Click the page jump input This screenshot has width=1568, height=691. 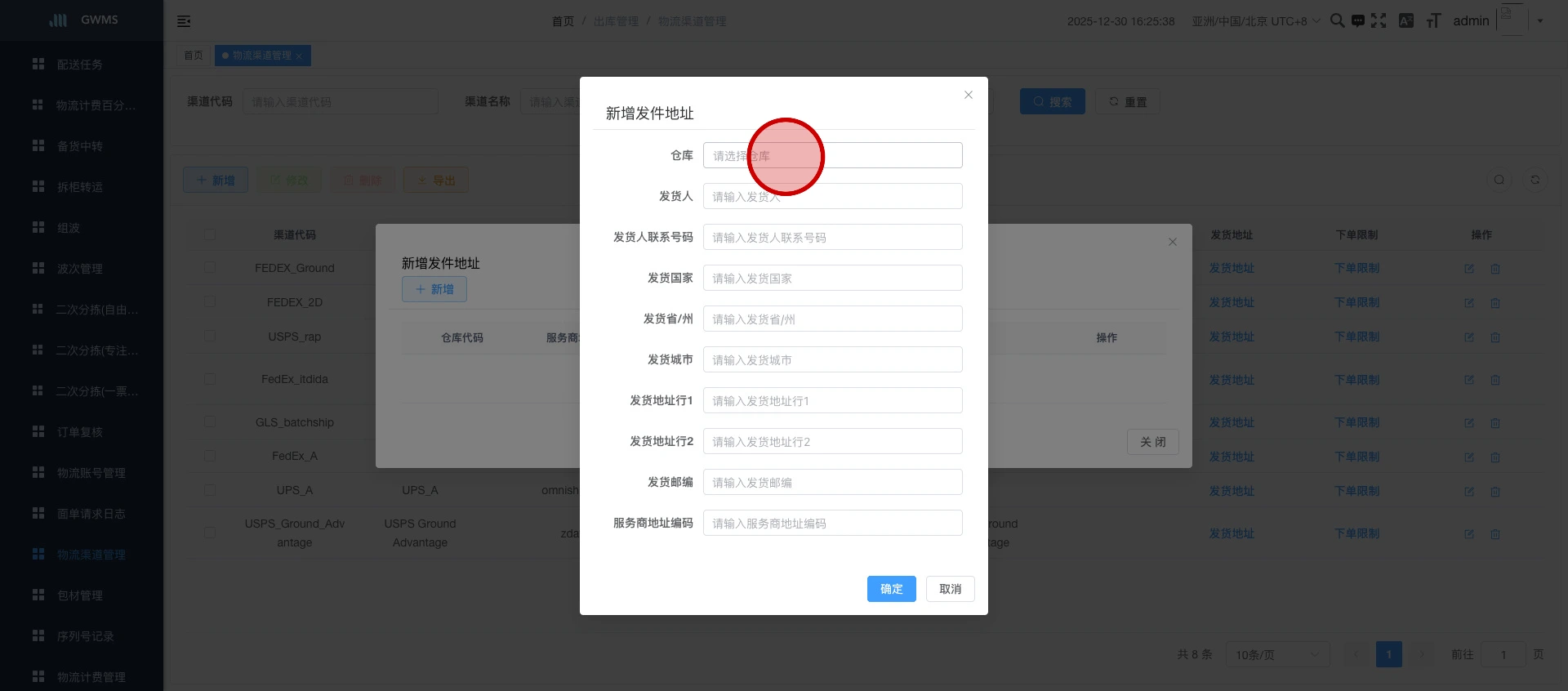(x=1503, y=654)
